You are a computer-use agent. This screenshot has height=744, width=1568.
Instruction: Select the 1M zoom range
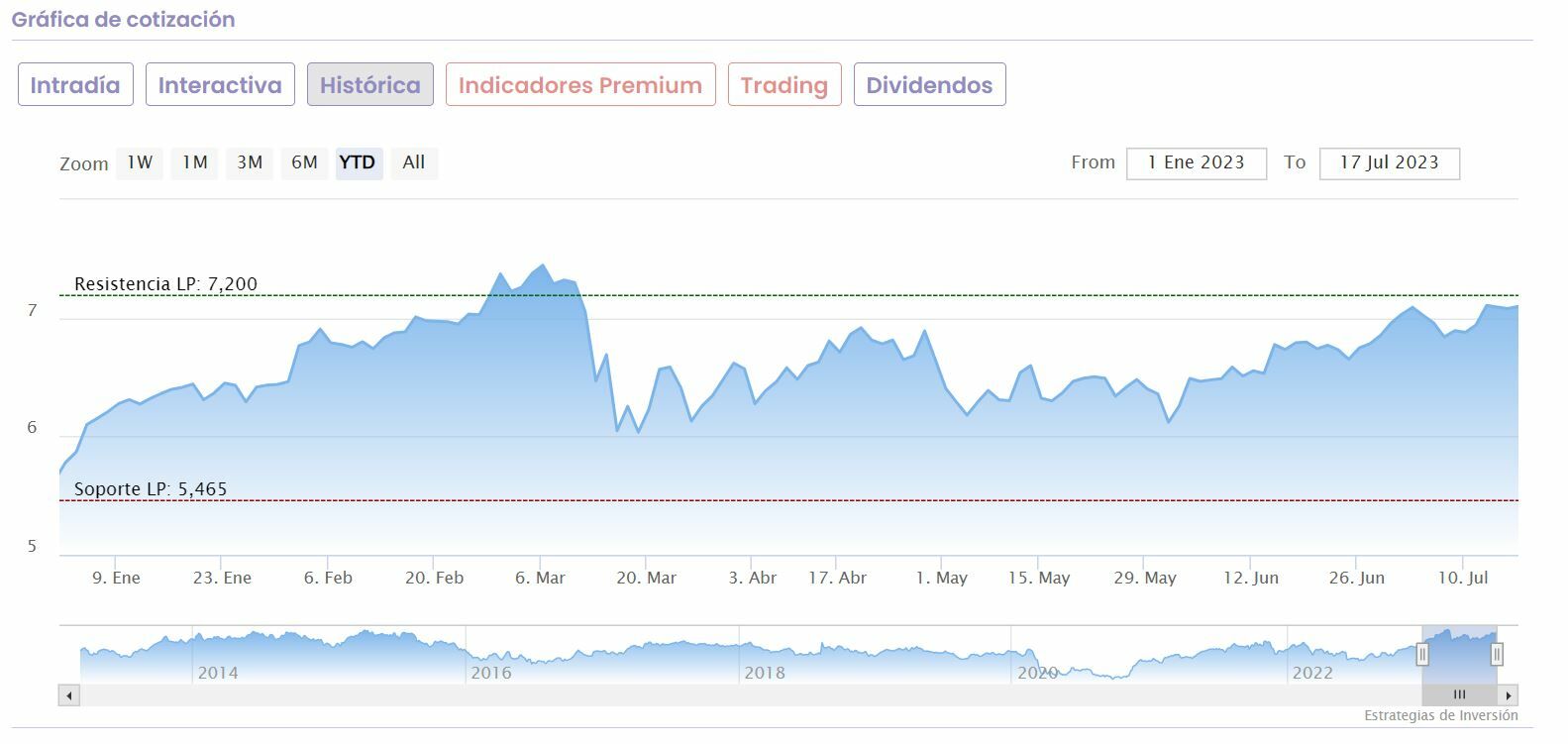194,162
